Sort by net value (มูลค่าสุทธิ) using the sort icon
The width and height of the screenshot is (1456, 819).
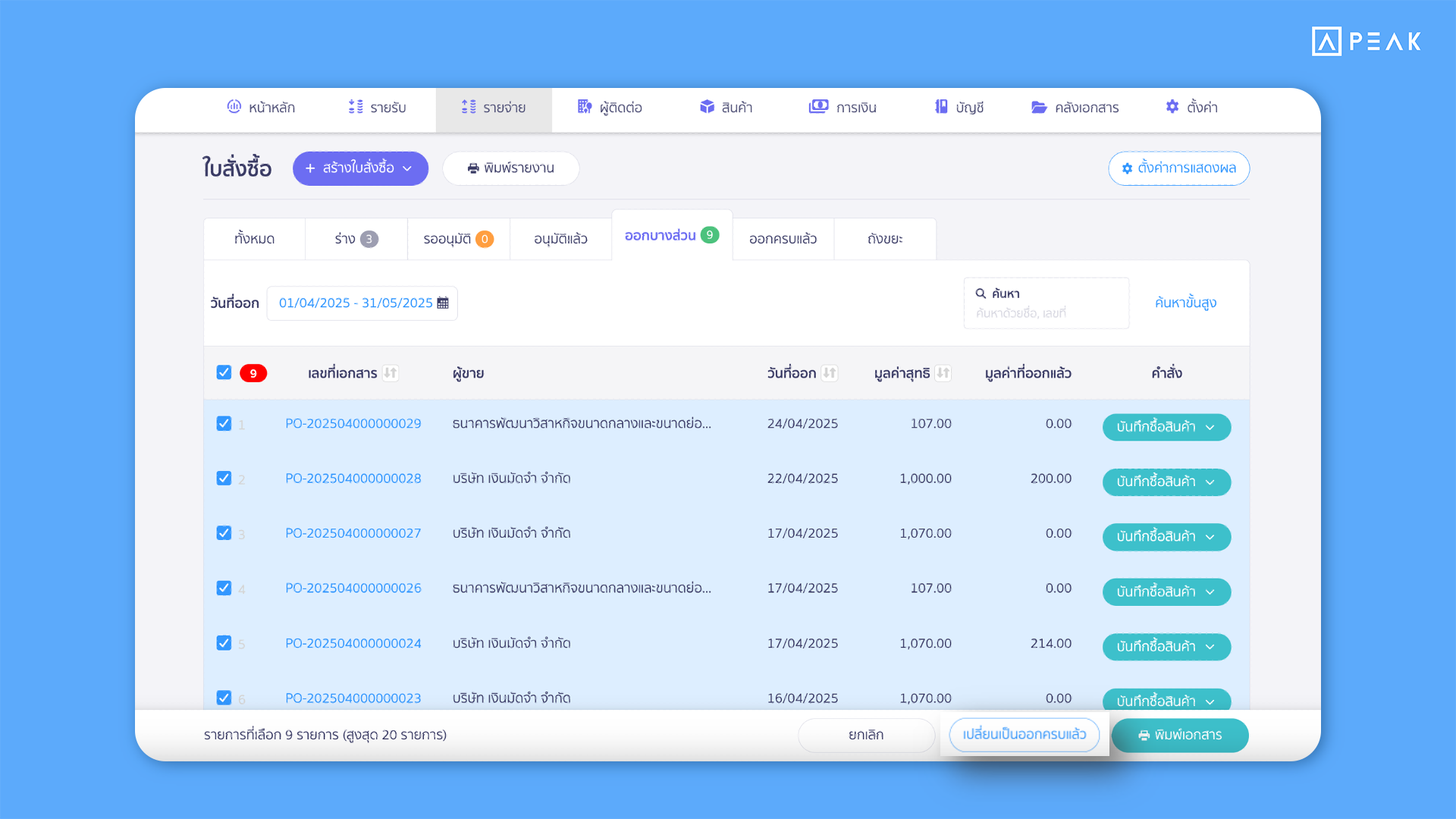pos(943,373)
